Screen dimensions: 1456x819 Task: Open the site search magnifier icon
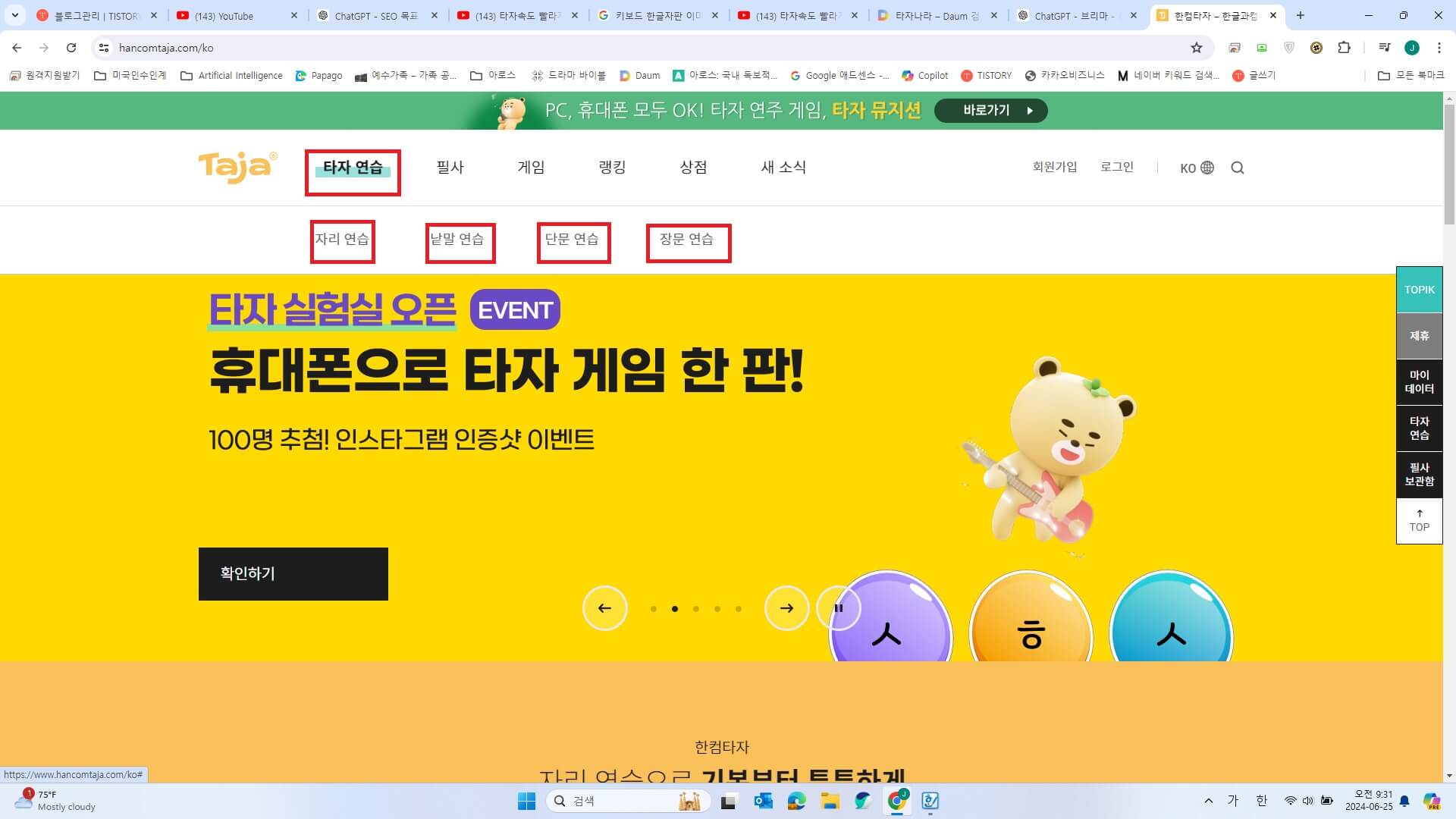click(x=1238, y=168)
